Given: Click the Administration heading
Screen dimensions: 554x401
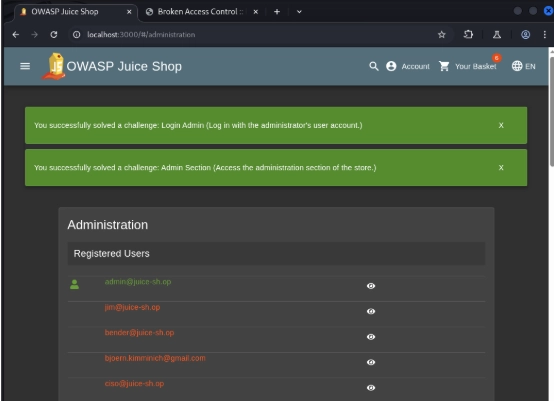Looking at the screenshot, I should tap(107, 225).
